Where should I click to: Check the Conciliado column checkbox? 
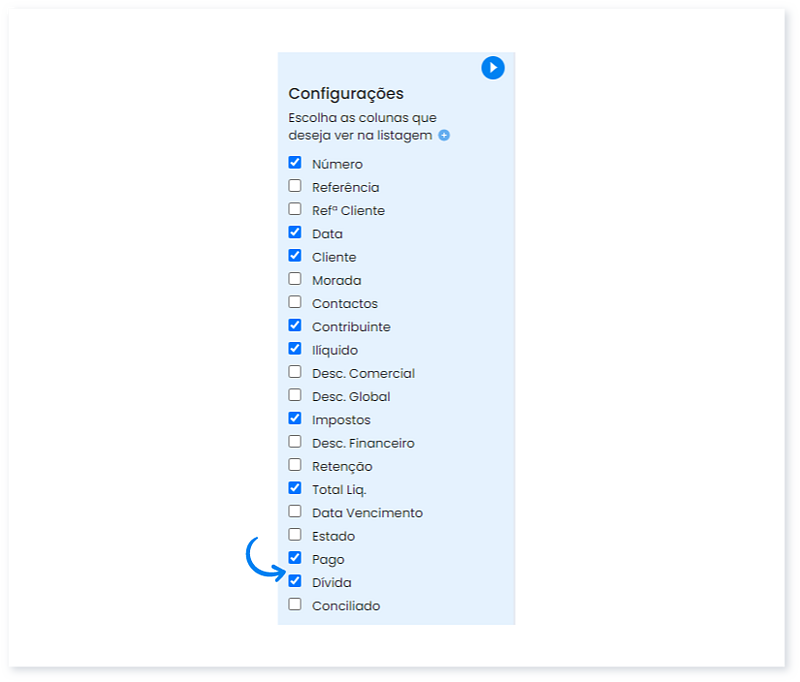(x=295, y=604)
